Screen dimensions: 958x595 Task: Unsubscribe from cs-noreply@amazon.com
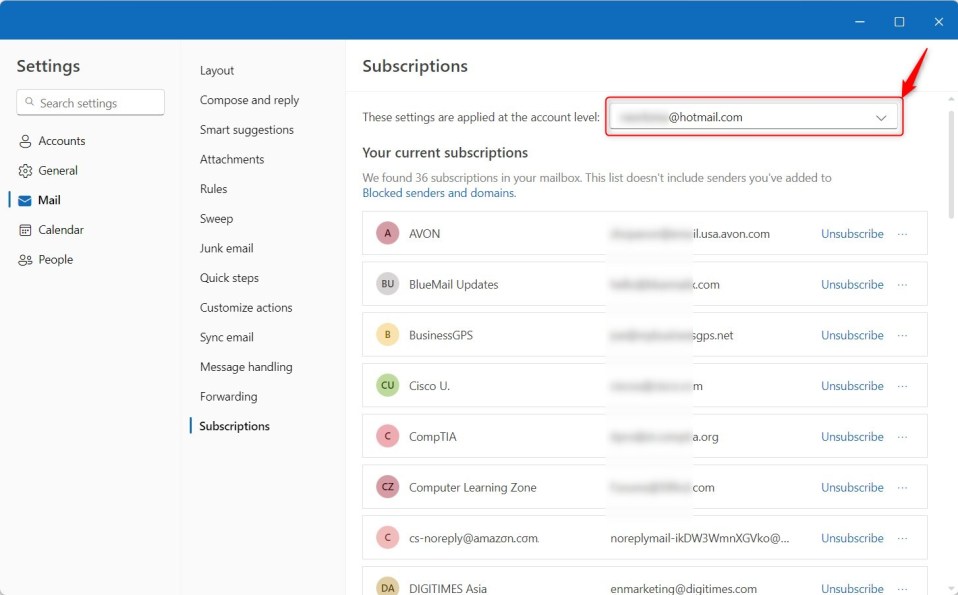click(852, 538)
